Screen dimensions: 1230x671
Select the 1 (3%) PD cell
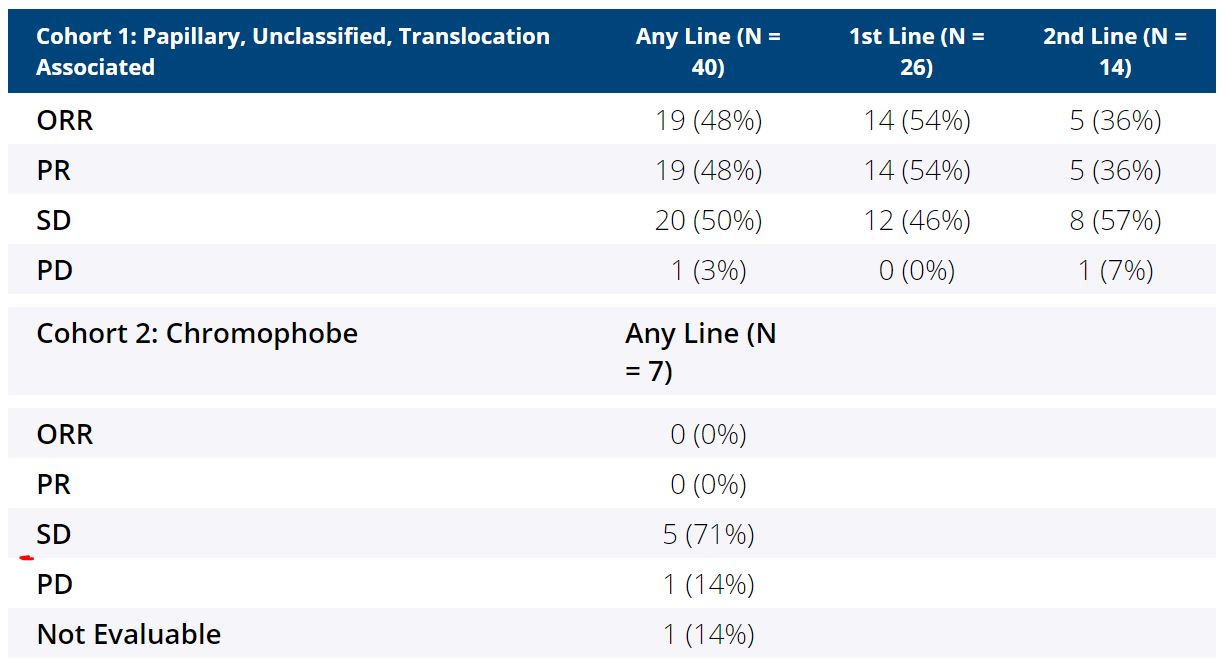pos(708,270)
